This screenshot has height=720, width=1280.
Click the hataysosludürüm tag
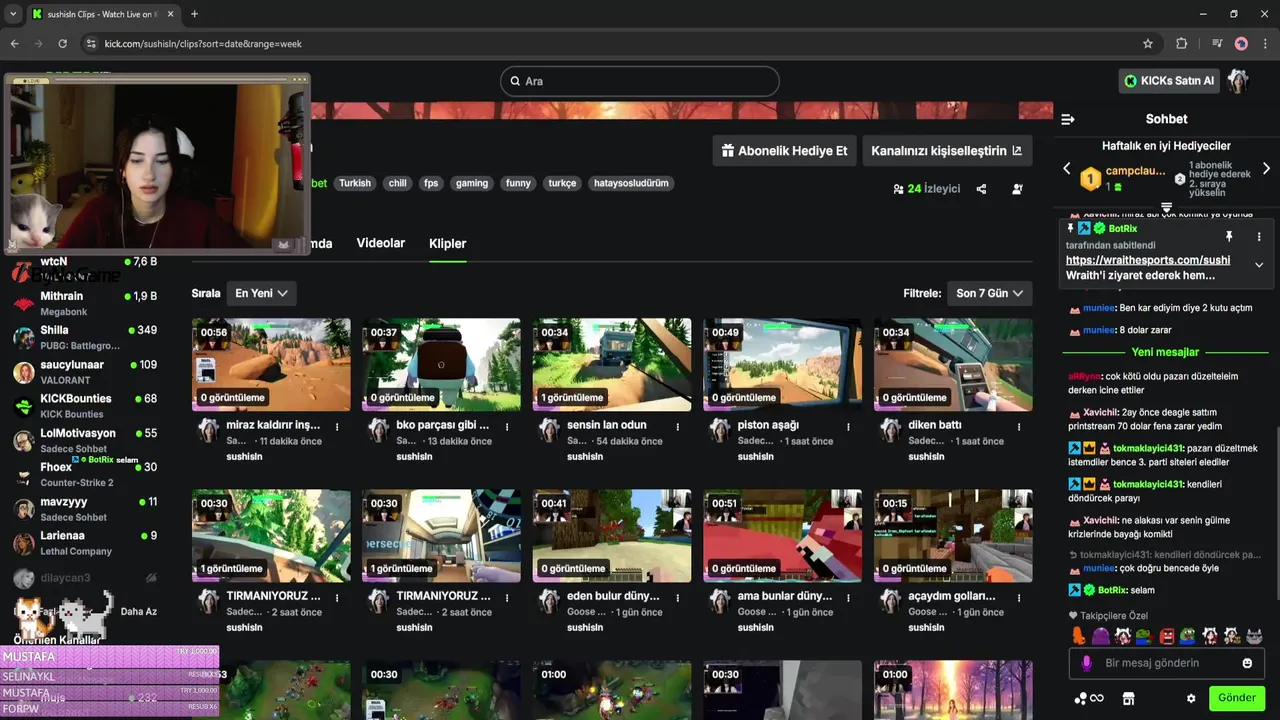click(631, 183)
